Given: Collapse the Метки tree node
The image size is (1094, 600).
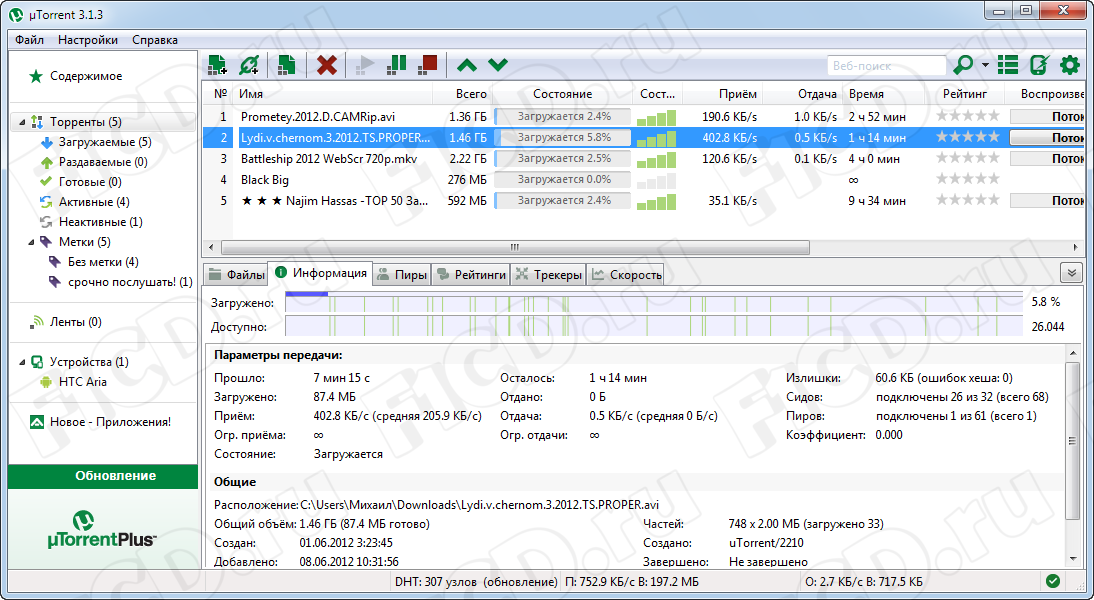Looking at the screenshot, I should pyautogui.click(x=31, y=242).
